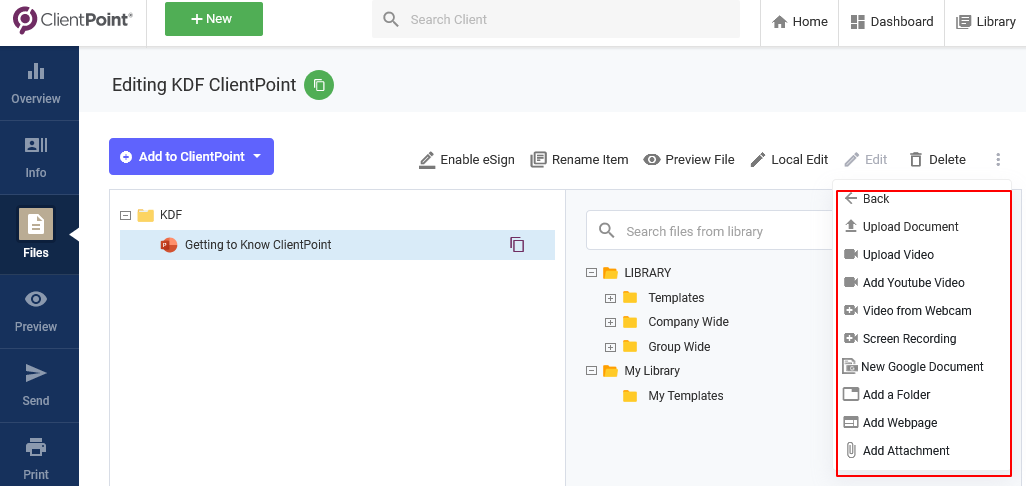
Task: Click the green New button
Action: click(213, 20)
